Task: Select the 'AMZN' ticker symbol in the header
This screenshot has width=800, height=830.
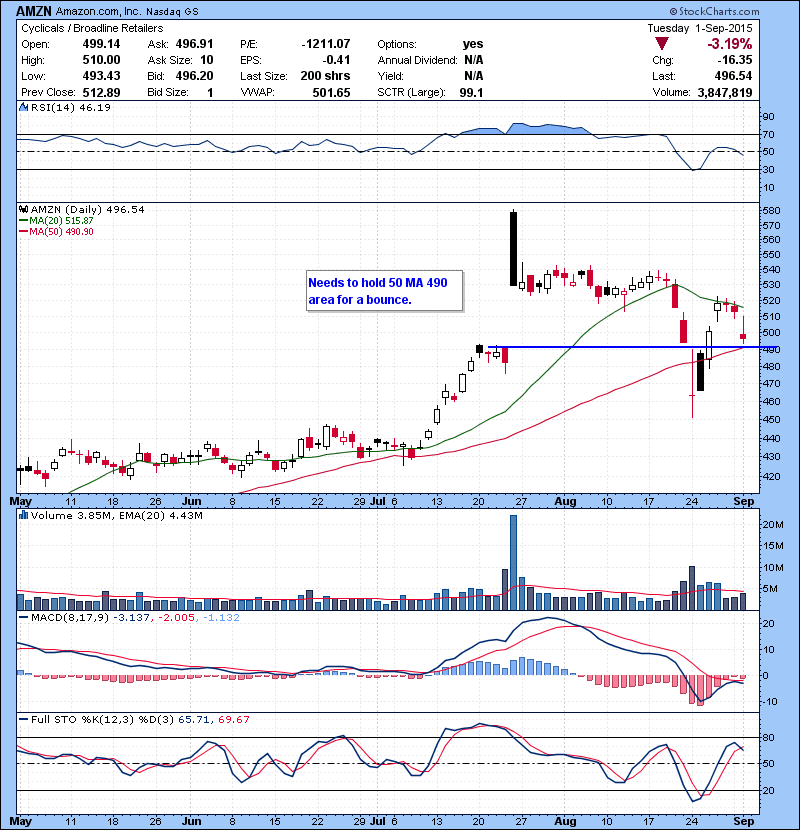Action: click(34, 11)
